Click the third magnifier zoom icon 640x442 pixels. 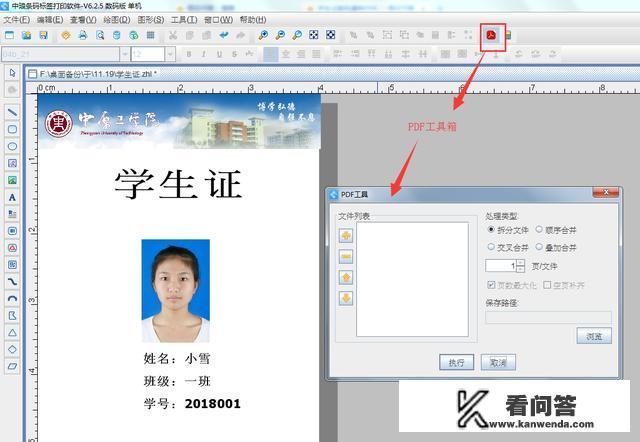[297, 35]
